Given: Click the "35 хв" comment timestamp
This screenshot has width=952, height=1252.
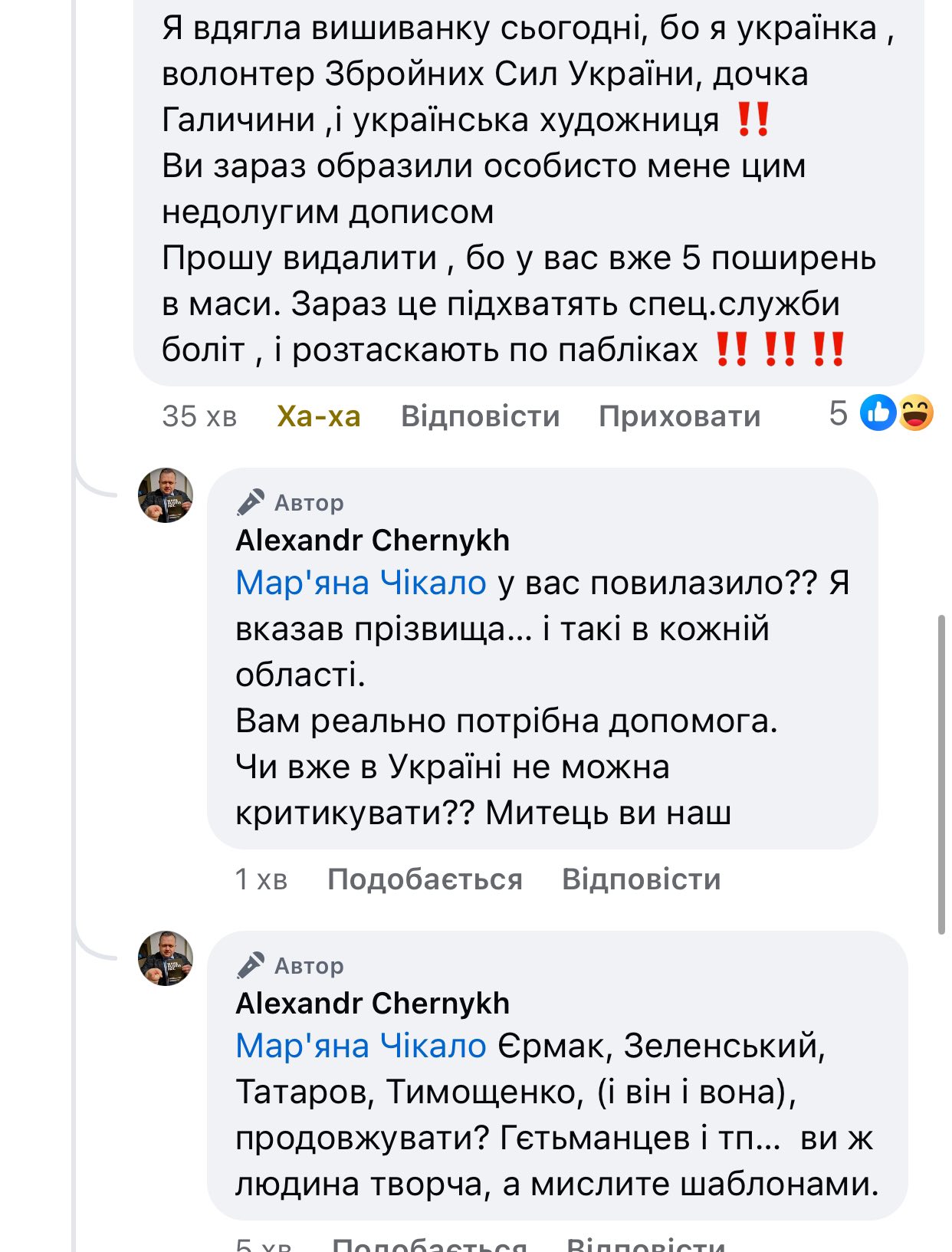Looking at the screenshot, I should tap(199, 416).
